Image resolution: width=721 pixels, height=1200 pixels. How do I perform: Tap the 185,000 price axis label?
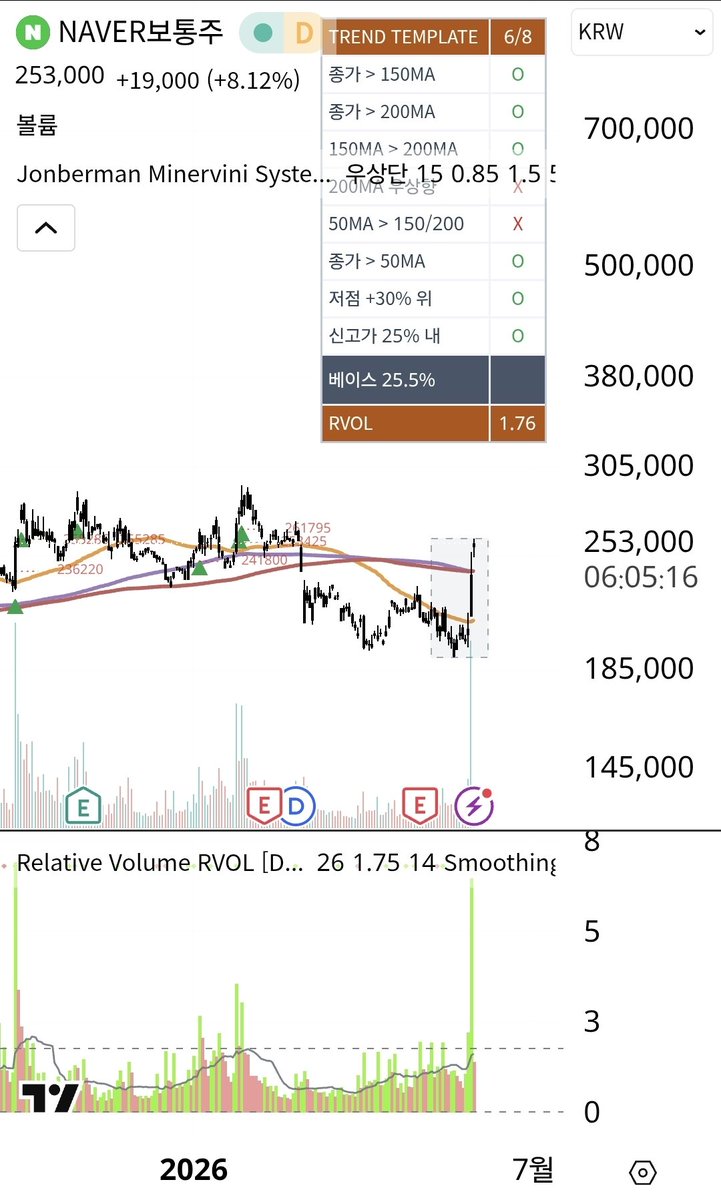tap(639, 667)
